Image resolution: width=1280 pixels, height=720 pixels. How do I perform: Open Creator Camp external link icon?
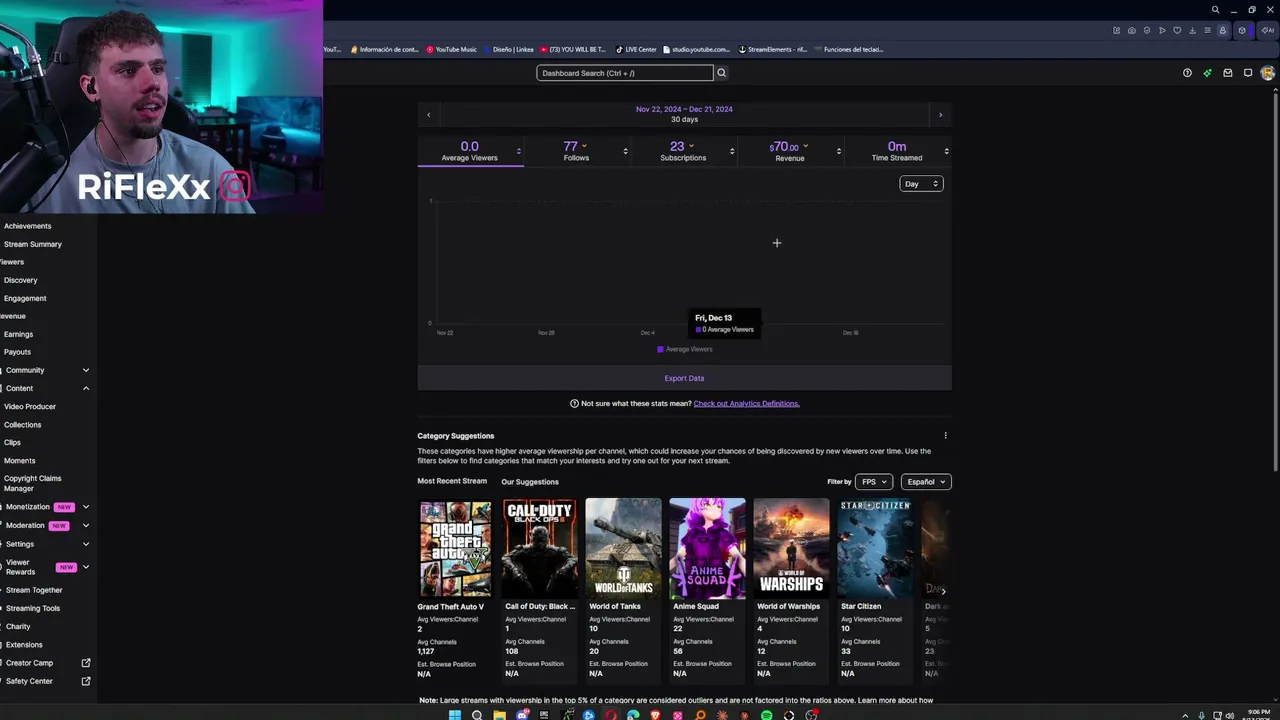pos(86,663)
